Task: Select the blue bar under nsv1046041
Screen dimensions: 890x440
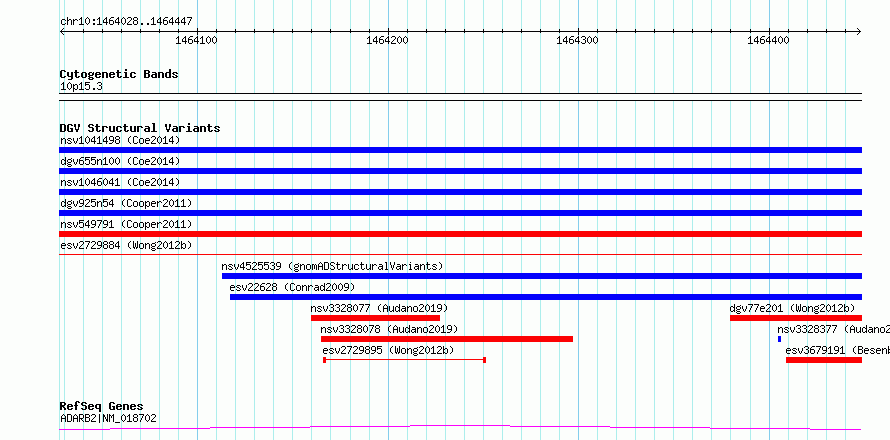Action: pos(460,192)
